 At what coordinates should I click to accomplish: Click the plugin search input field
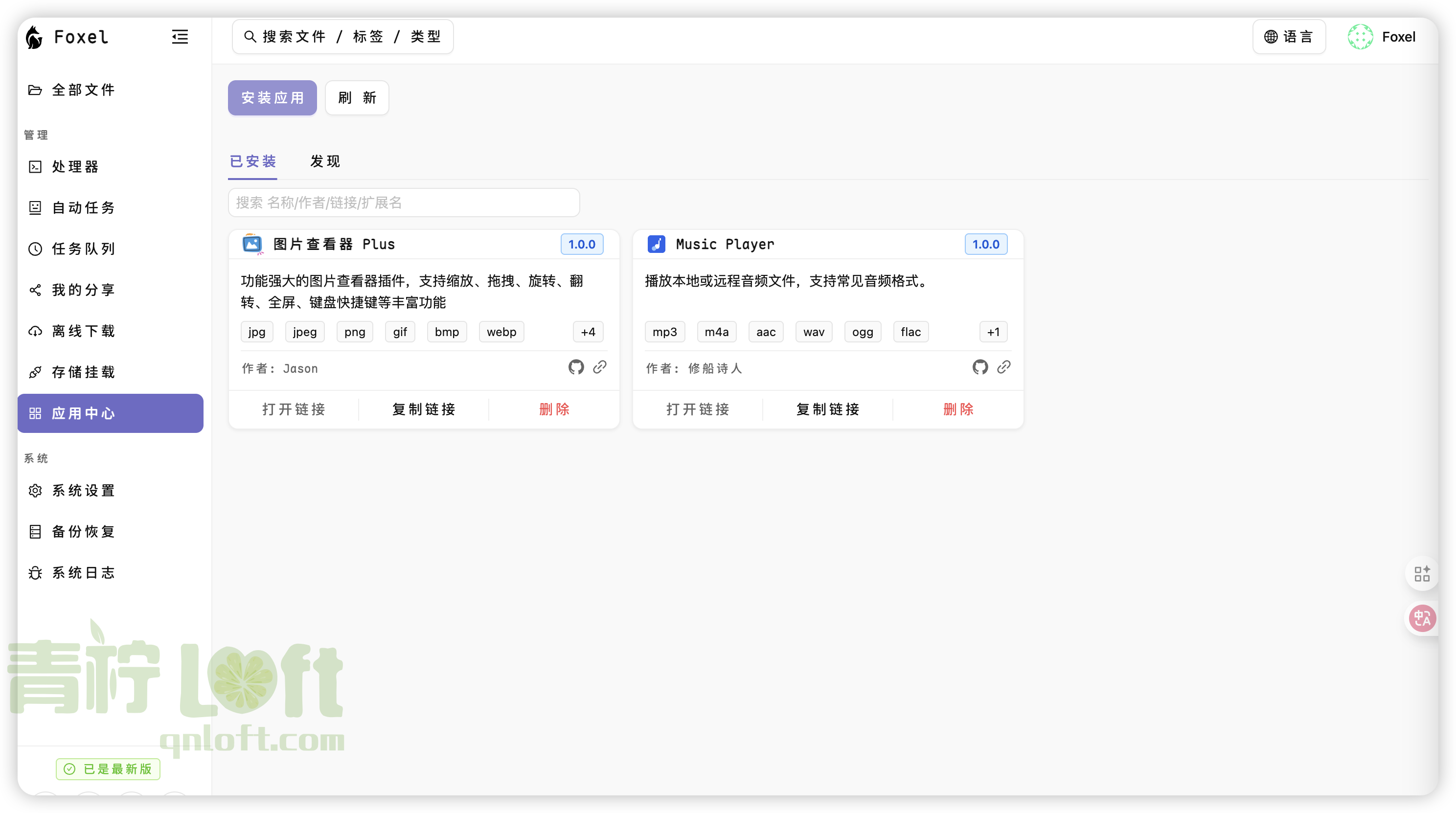(x=403, y=202)
